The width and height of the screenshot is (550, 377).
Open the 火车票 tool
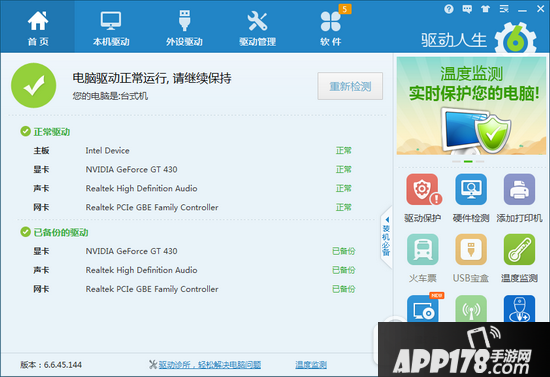click(x=422, y=258)
